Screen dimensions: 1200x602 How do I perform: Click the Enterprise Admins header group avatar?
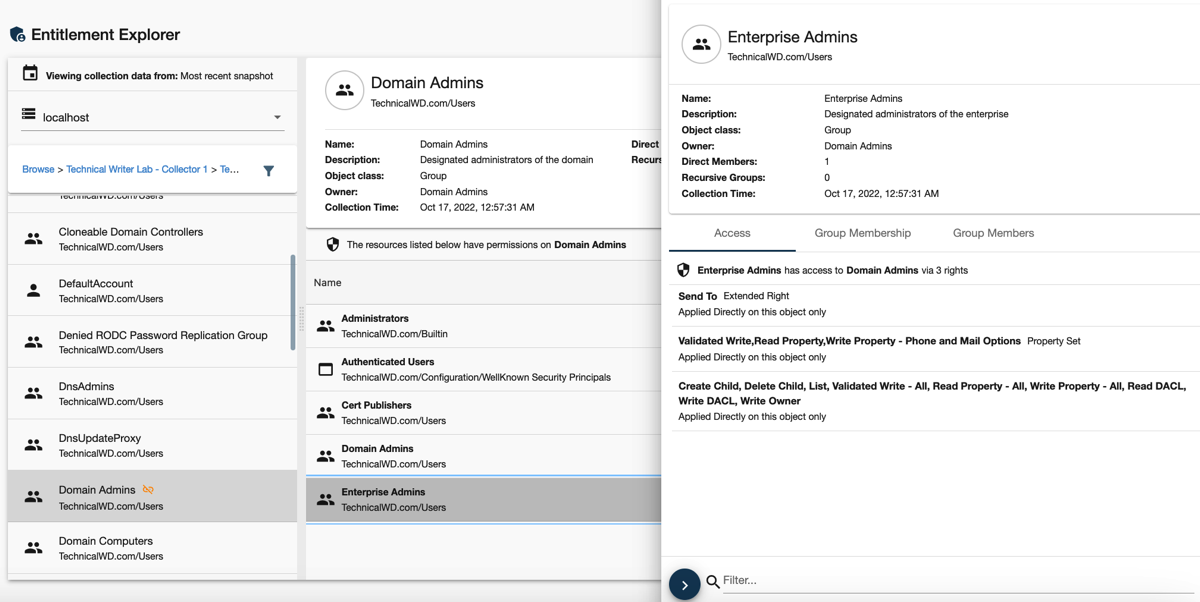(701, 45)
